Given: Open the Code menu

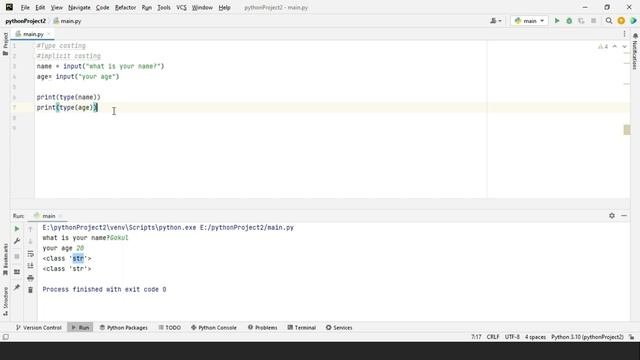Looking at the screenshot, I should pyautogui.click(x=102, y=7).
